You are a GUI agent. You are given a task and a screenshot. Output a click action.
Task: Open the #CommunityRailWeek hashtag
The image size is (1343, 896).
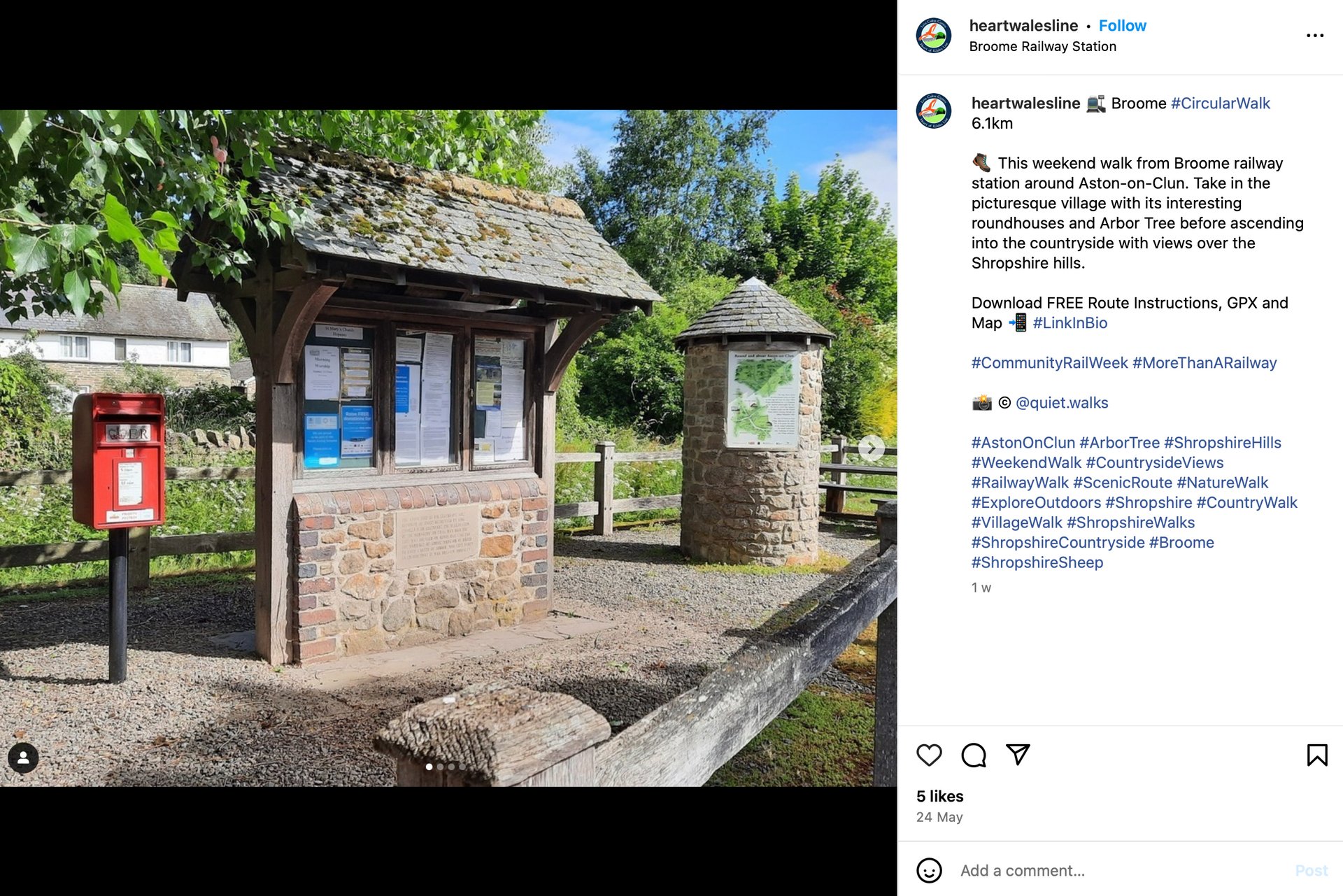click(x=1049, y=363)
